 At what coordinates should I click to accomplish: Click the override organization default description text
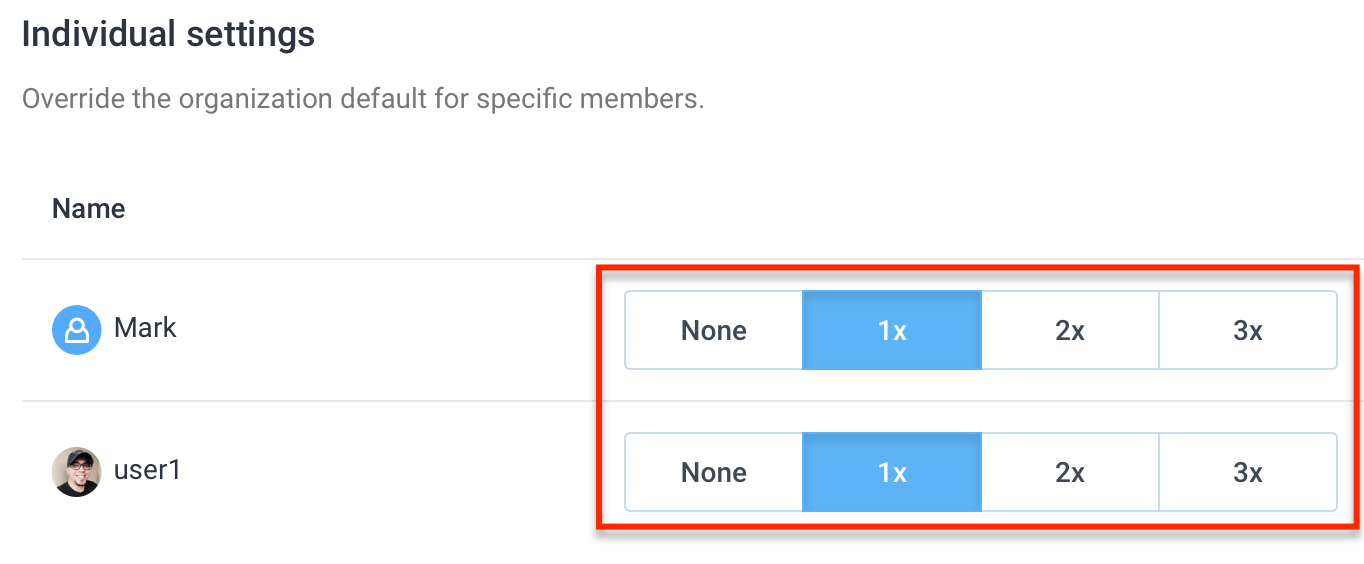tap(363, 100)
